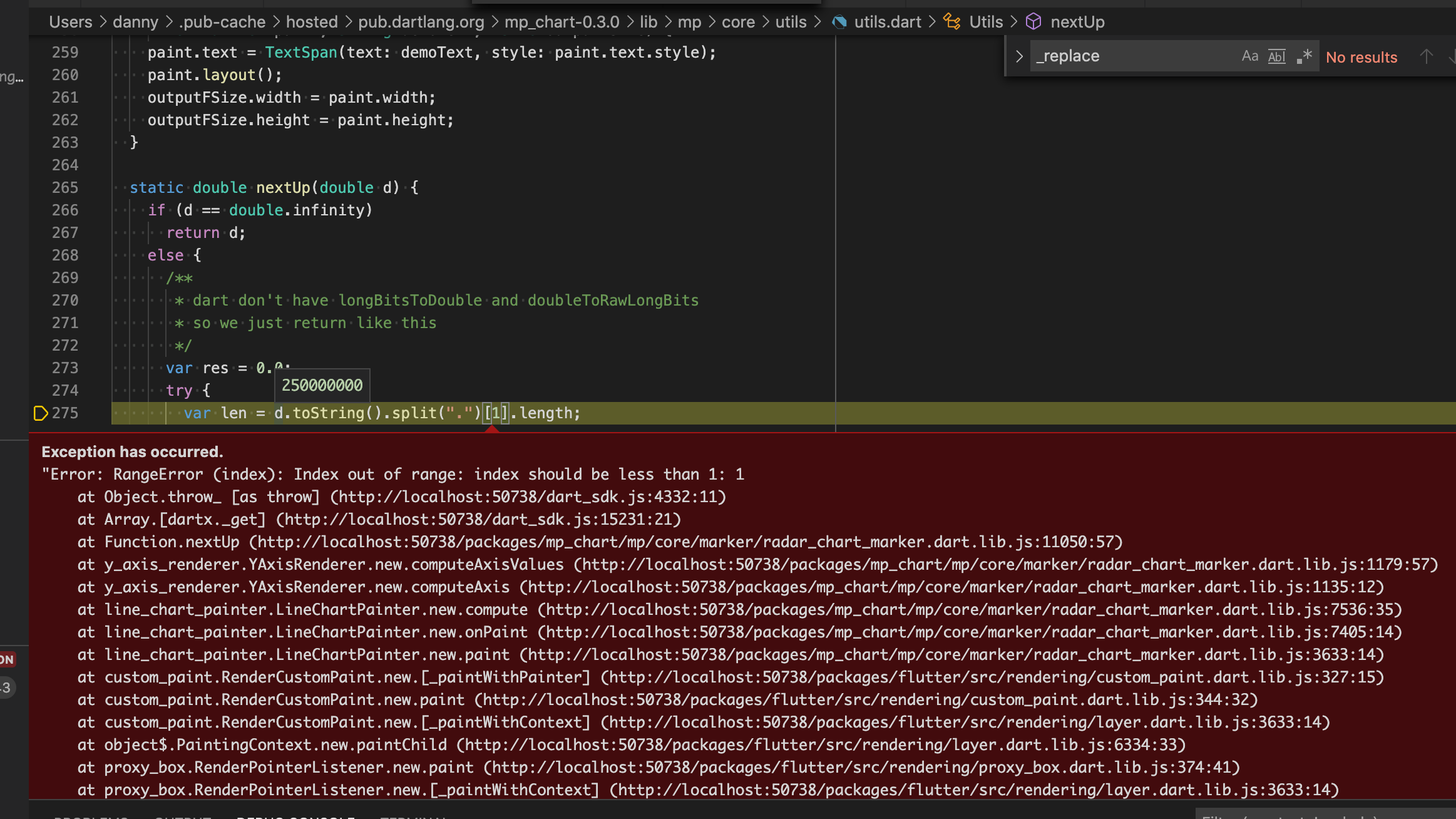Click line number 275 in the gutter

tap(65, 413)
